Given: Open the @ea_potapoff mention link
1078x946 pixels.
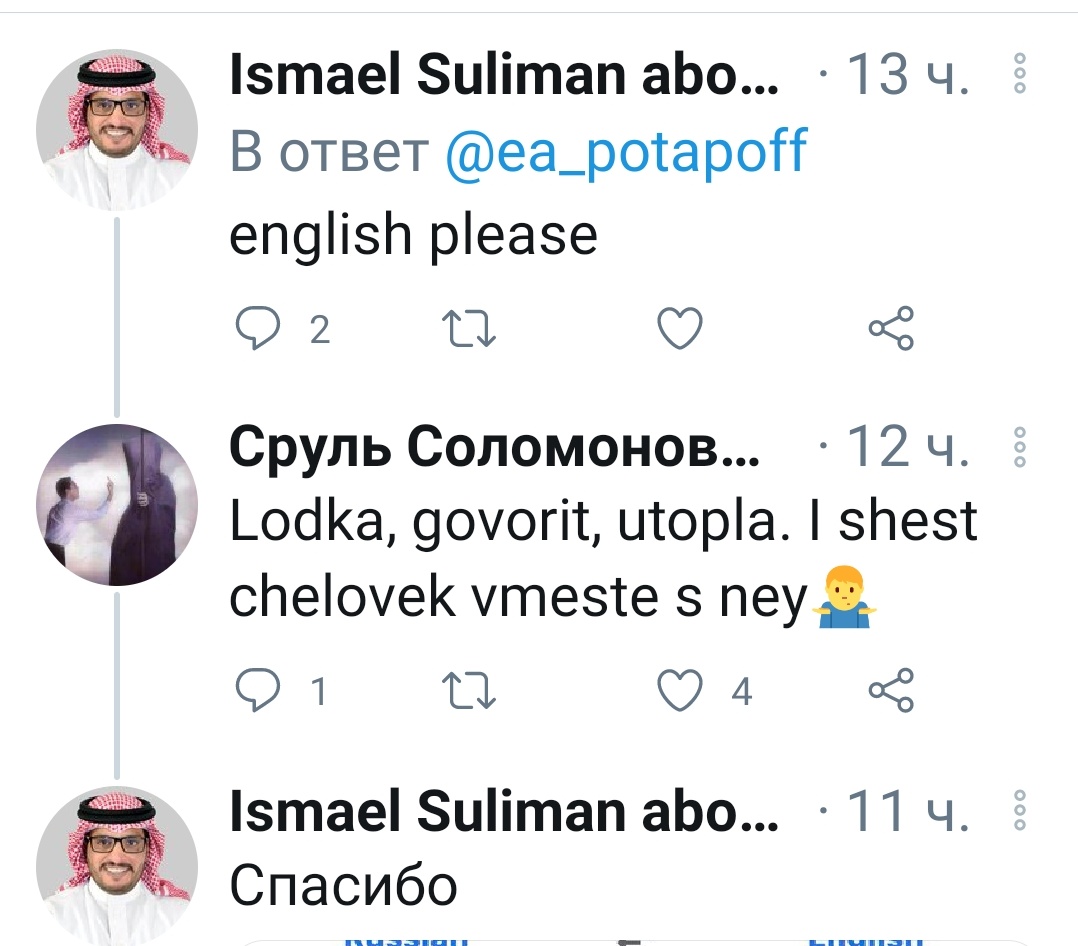Looking at the screenshot, I should 625,153.
